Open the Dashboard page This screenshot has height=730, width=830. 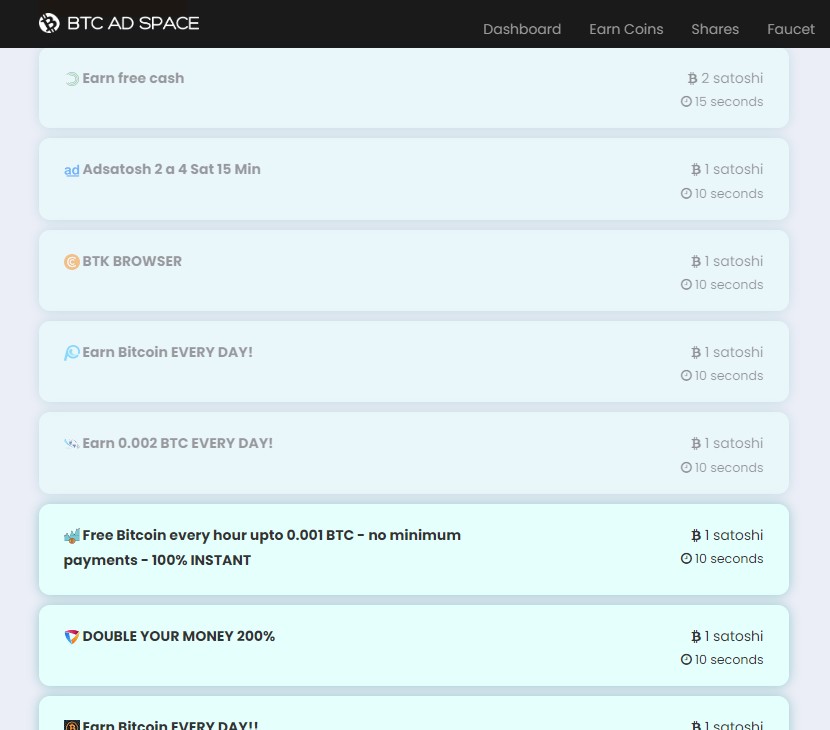tap(522, 29)
